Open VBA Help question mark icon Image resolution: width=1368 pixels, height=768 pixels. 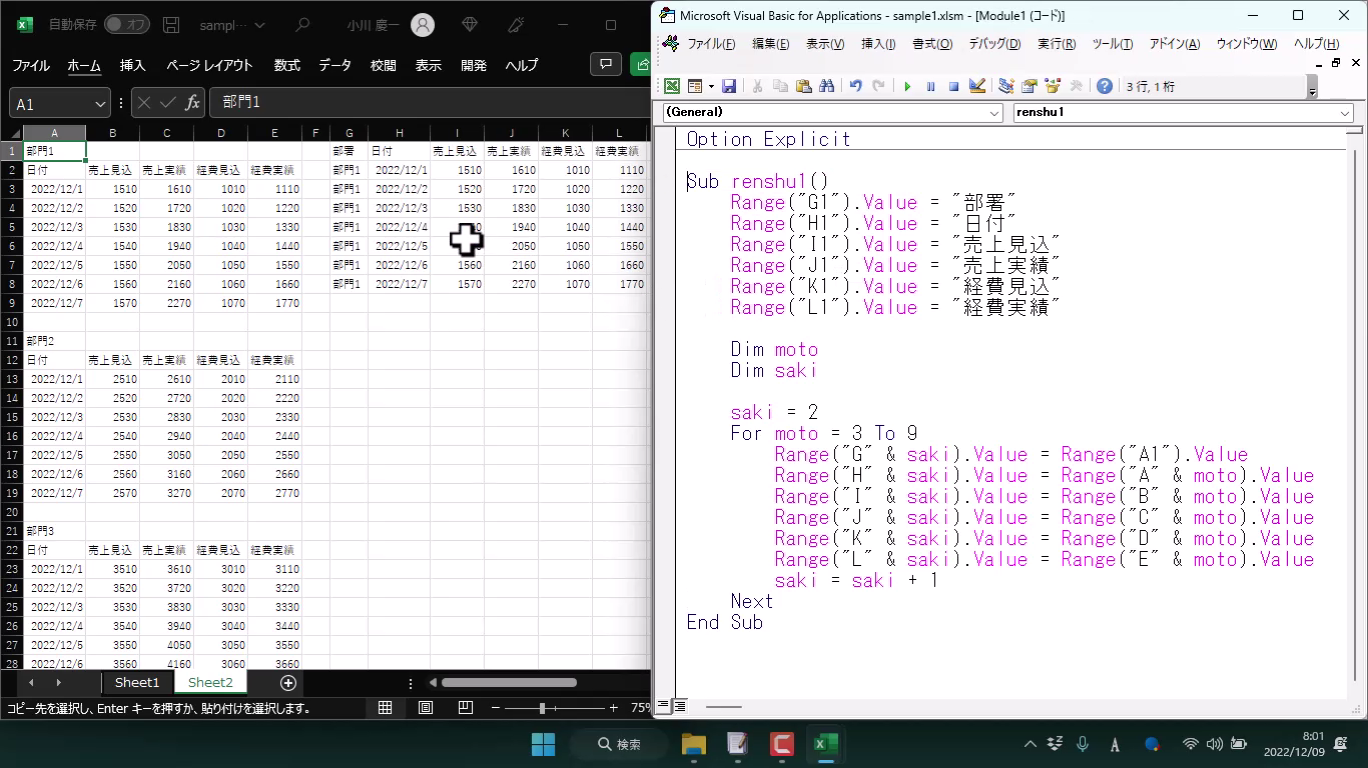pyautogui.click(x=1104, y=87)
